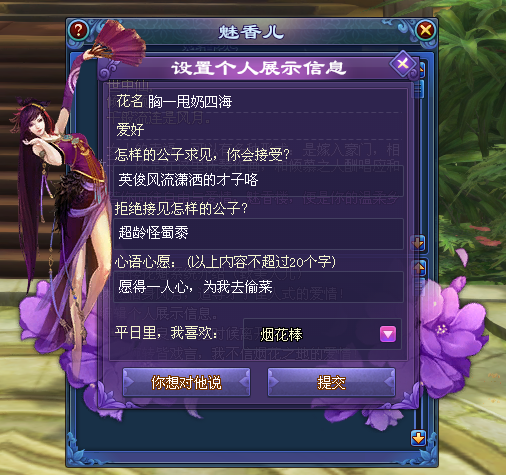Click the 愿得一人心 wish text box

(258, 287)
